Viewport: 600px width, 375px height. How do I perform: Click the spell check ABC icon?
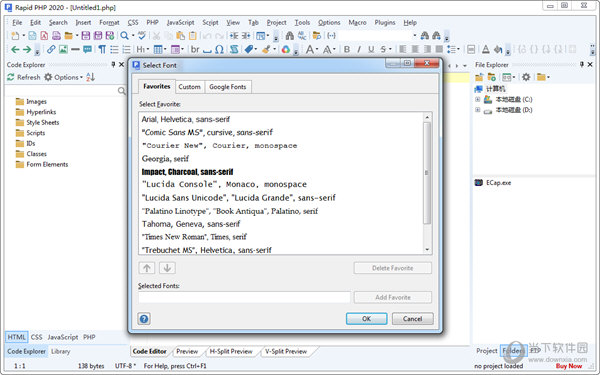click(142, 36)
